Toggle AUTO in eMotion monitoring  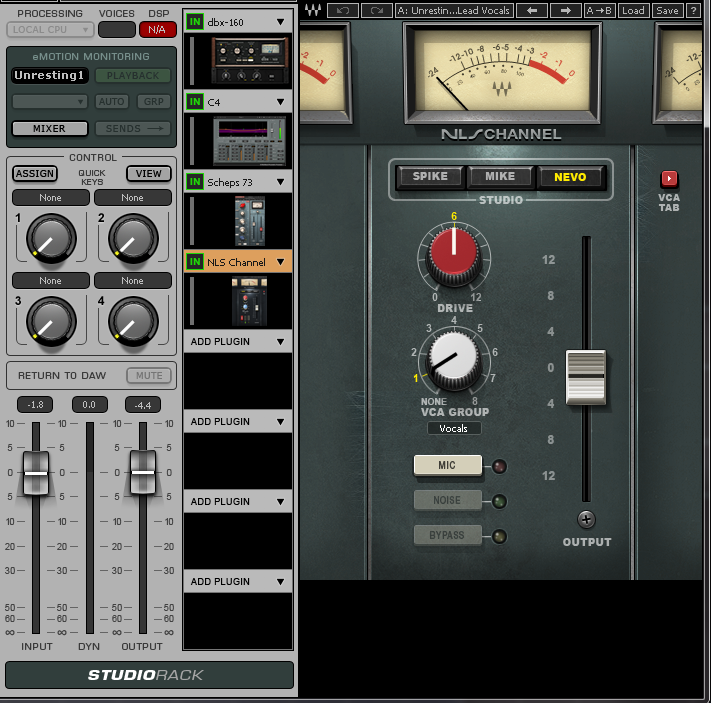(x=111, y=102)
